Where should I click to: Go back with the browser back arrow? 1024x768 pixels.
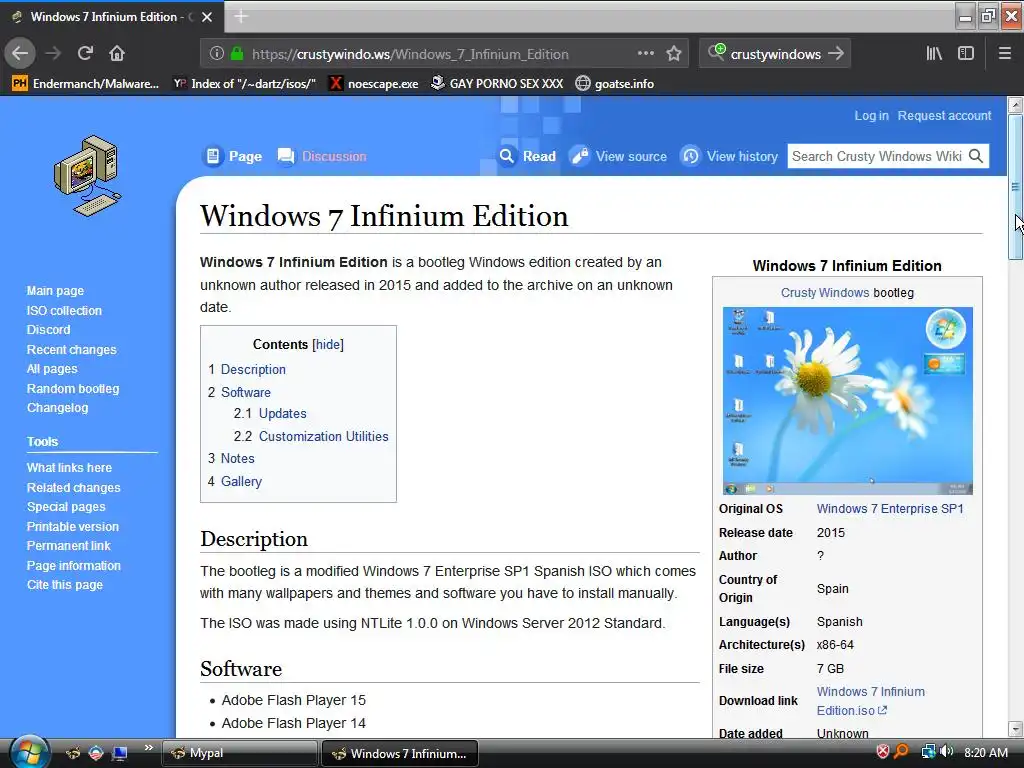20,53
